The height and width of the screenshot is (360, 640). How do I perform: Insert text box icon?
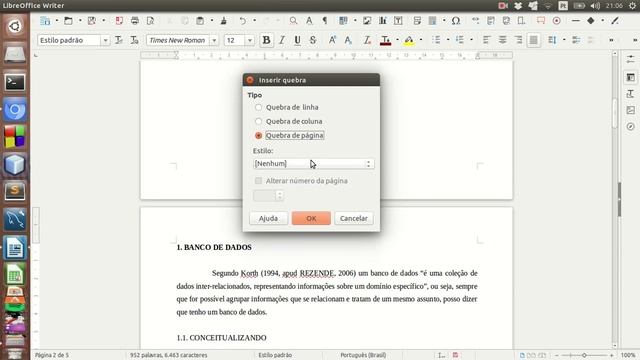click(398, 20)
